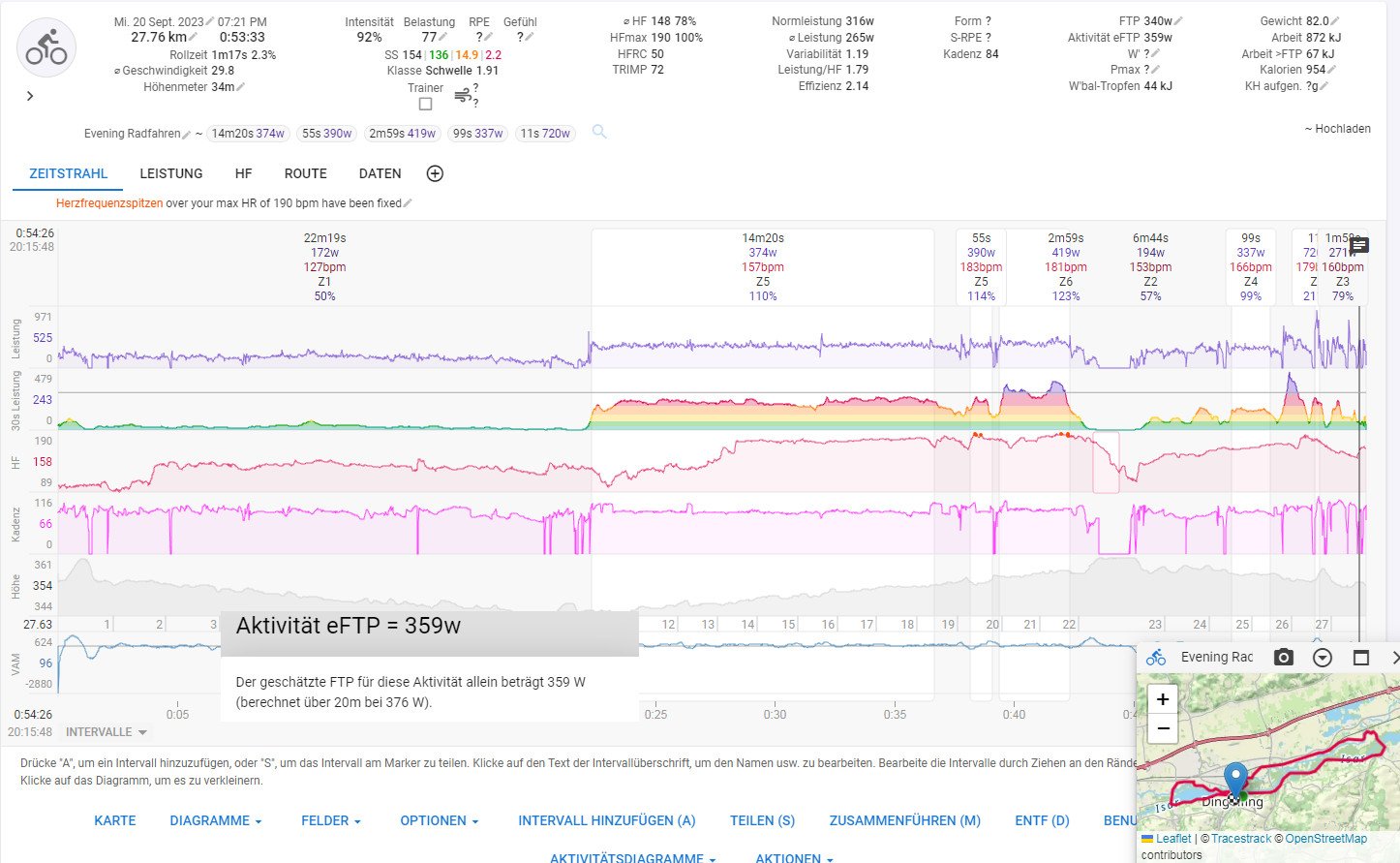Click the magnifier icon after interval chips
Screen dimensions: 1400x863
point(599,132)
